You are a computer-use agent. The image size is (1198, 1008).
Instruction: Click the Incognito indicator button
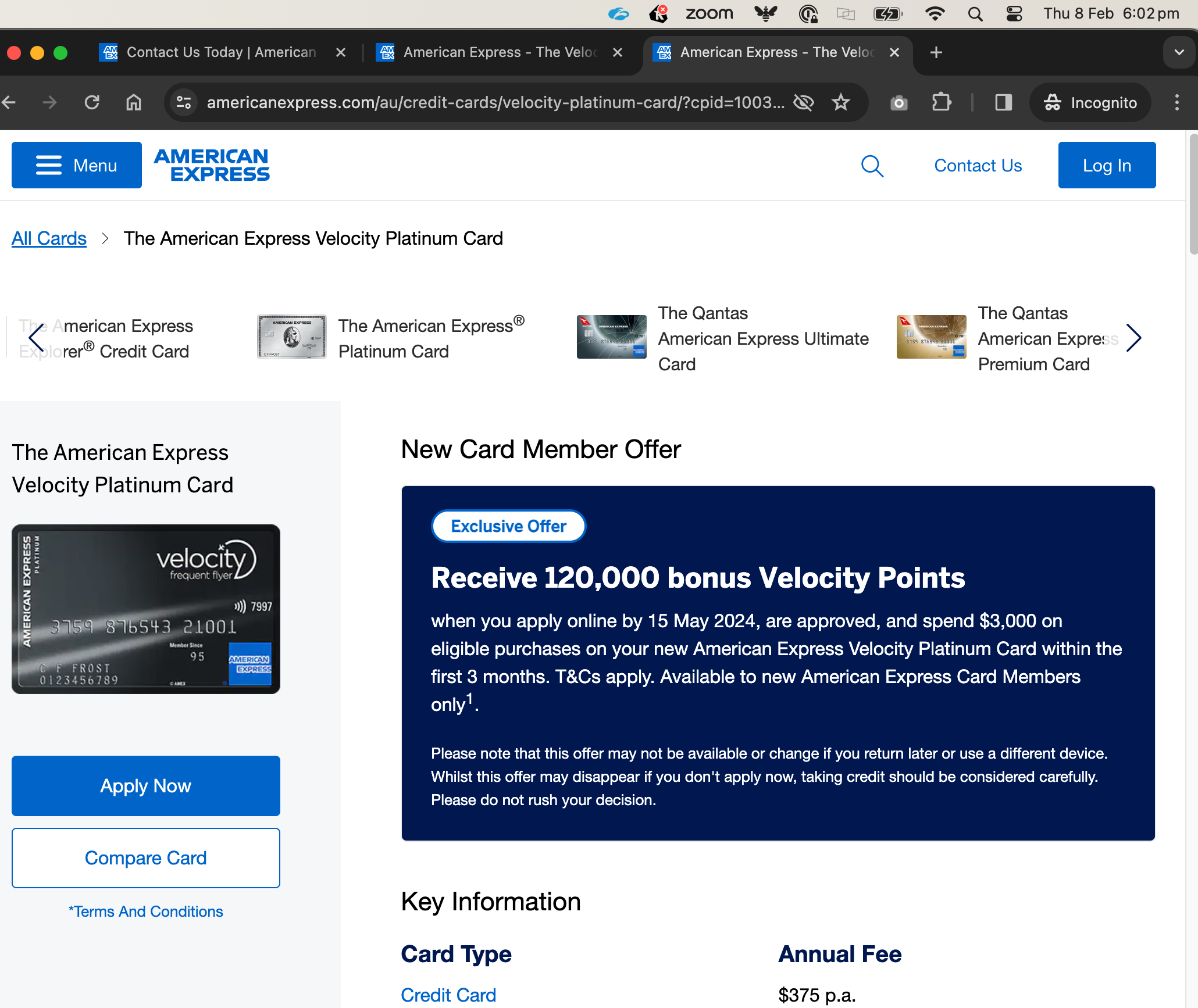[x=1090, y=102]
